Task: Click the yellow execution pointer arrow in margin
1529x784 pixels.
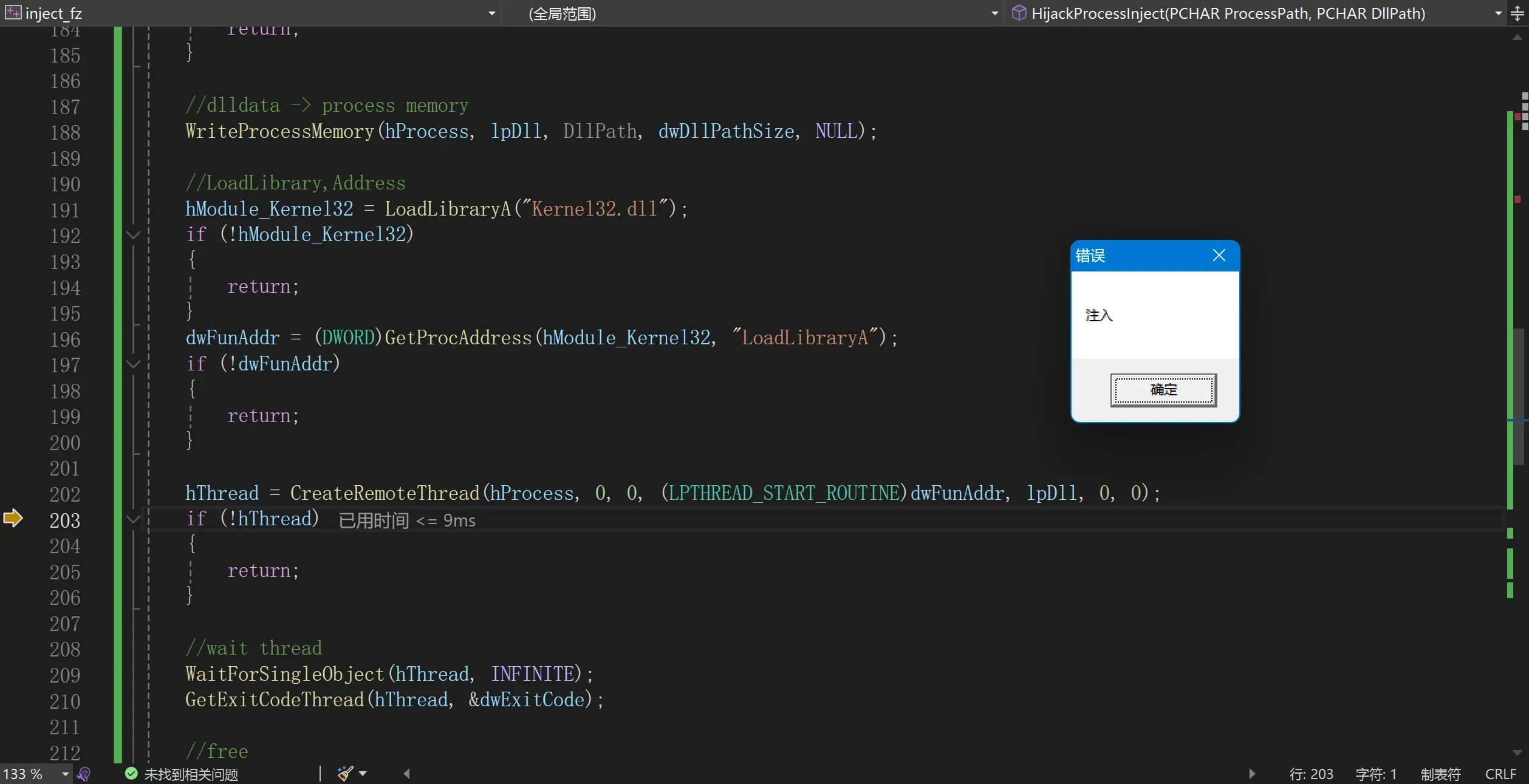Action: (13, 518)
